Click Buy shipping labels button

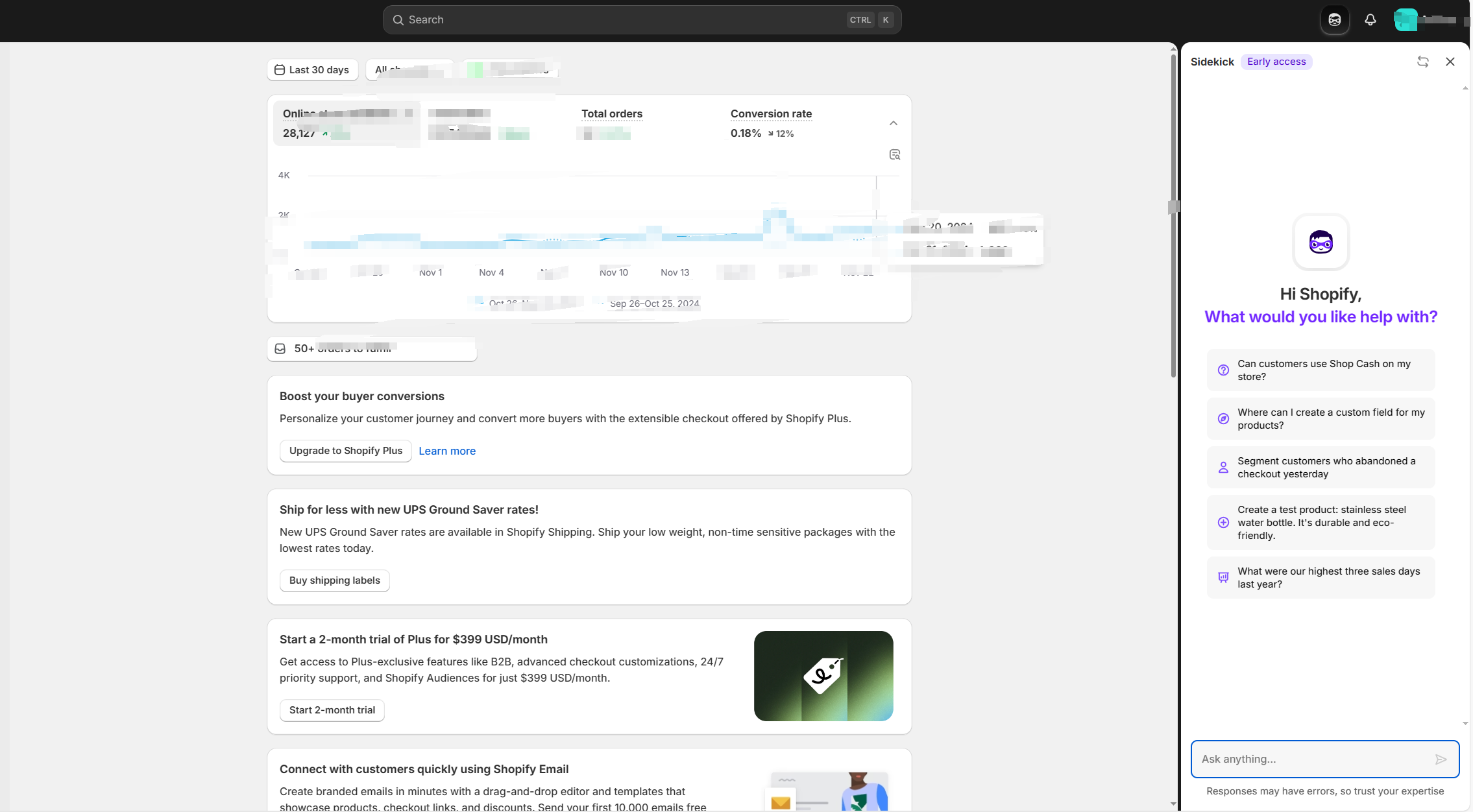coord(334,580)
